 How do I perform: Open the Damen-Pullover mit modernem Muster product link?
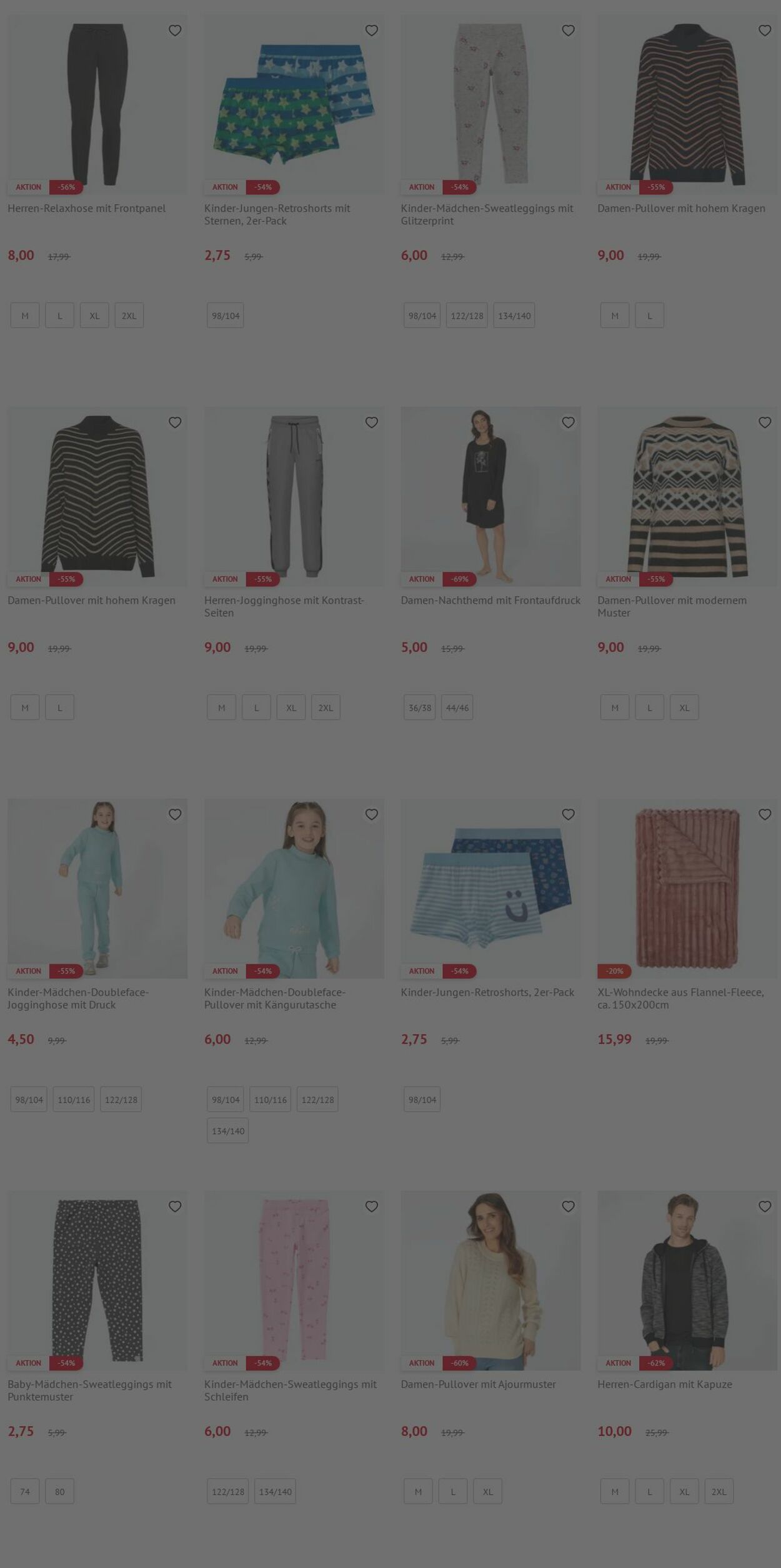(672, 606)
